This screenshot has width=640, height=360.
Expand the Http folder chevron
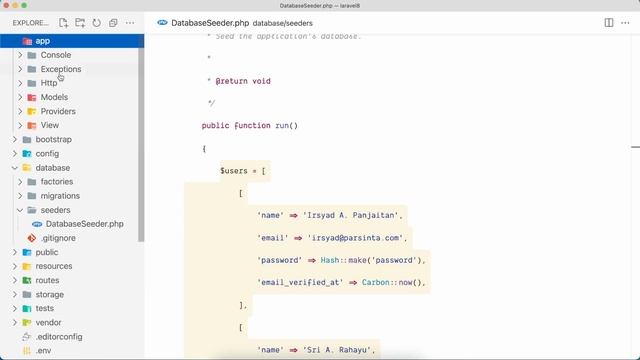tap(20, 83)
